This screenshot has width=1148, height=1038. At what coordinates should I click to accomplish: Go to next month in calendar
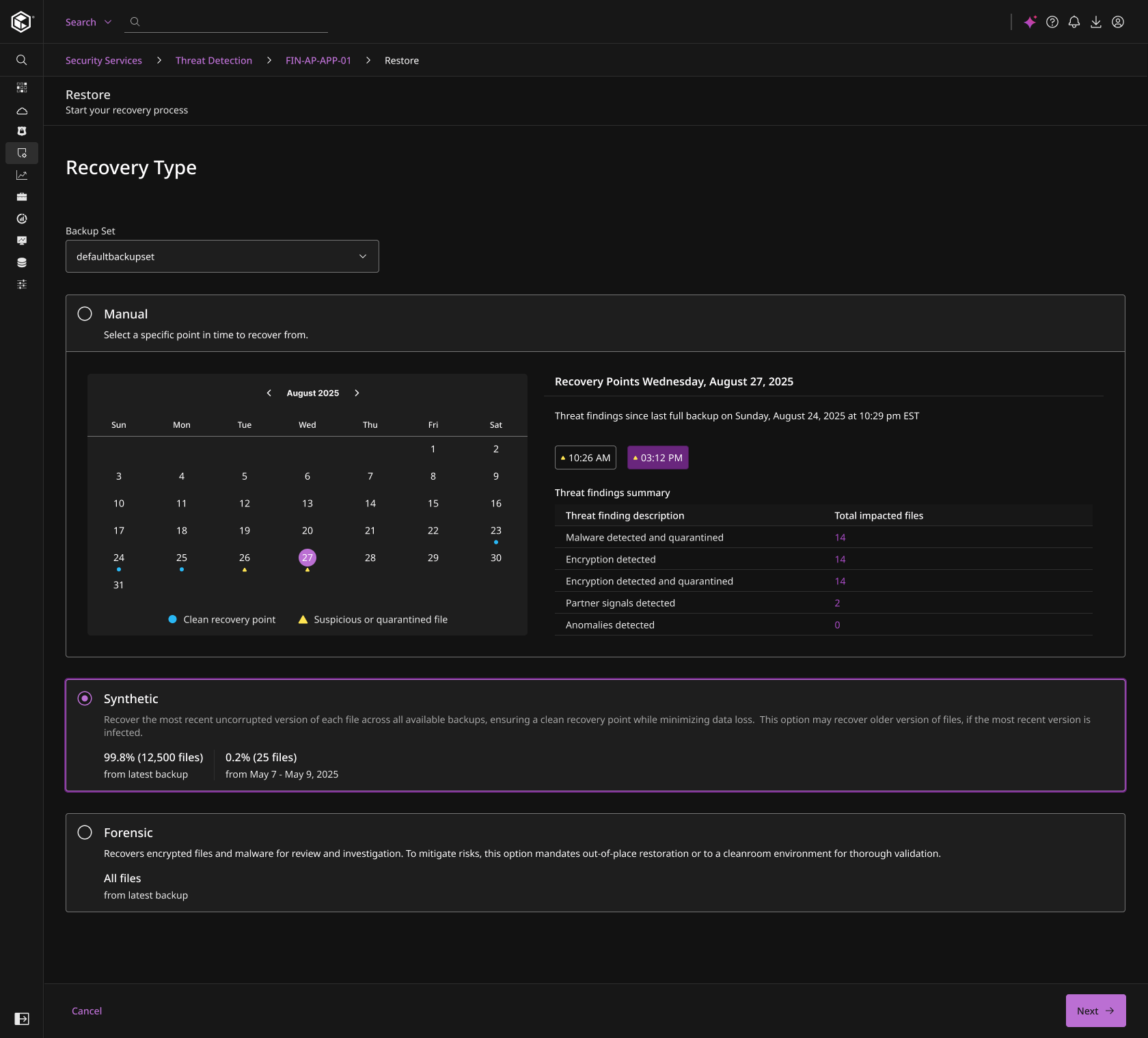[x=357, y=393]
